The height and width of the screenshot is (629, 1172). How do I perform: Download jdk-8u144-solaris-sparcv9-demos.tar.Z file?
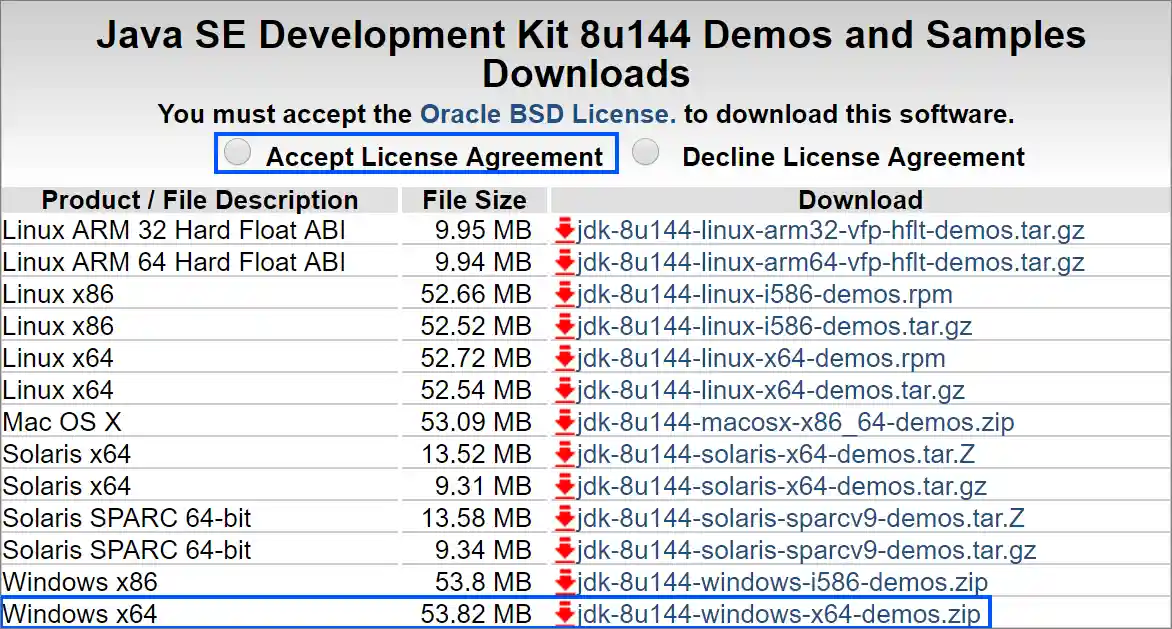(800, 519)
